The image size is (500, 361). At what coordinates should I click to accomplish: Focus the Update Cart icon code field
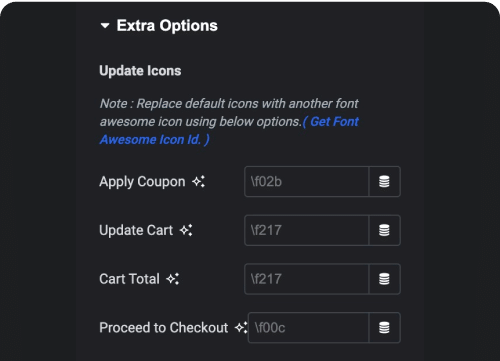[x=307, y=230]
